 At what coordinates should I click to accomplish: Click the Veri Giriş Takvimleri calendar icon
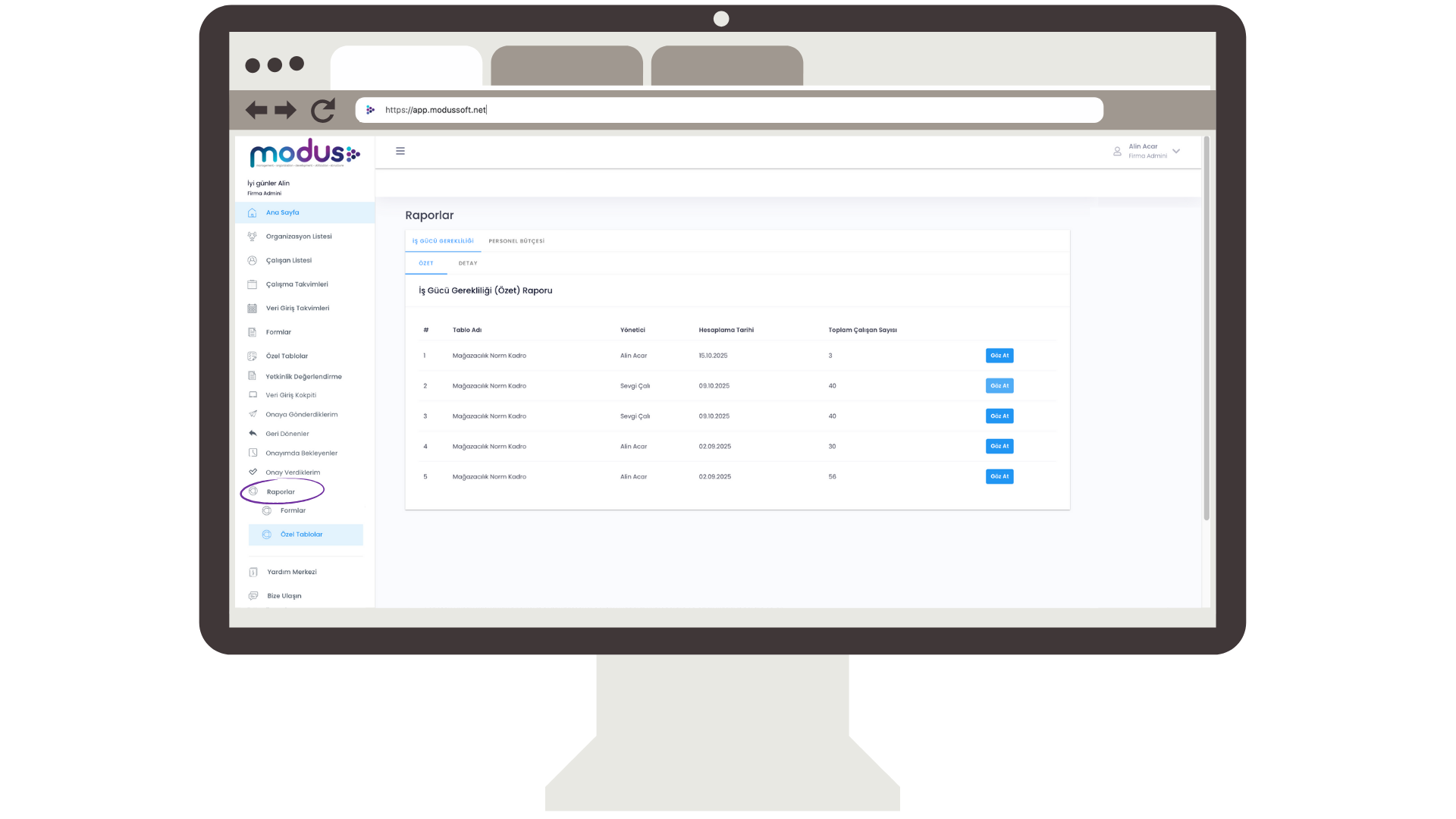[253, 309]
